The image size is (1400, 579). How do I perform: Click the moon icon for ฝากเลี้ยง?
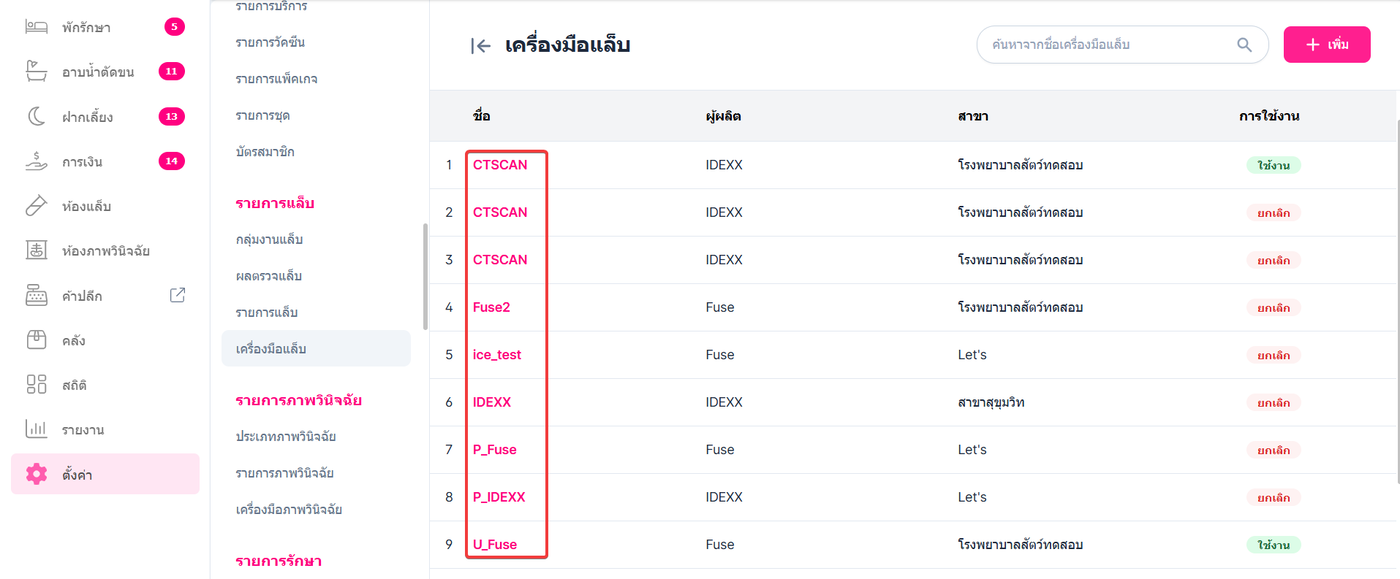(x=37, y=117)
